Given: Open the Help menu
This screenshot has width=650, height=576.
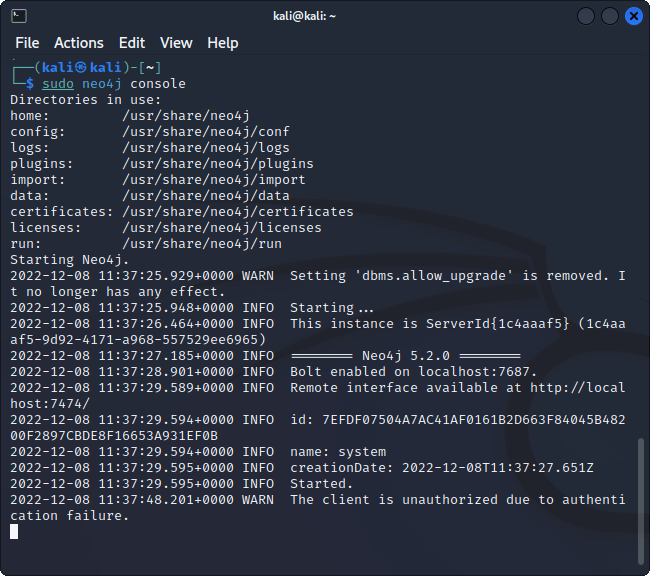Looking at the screenshot, I should [x=222, y=43].
